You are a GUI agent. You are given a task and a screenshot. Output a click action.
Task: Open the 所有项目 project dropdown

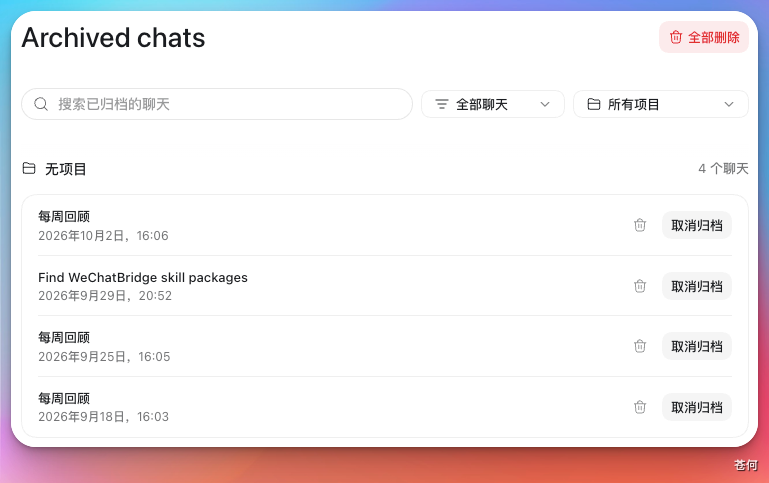point(661,104)
